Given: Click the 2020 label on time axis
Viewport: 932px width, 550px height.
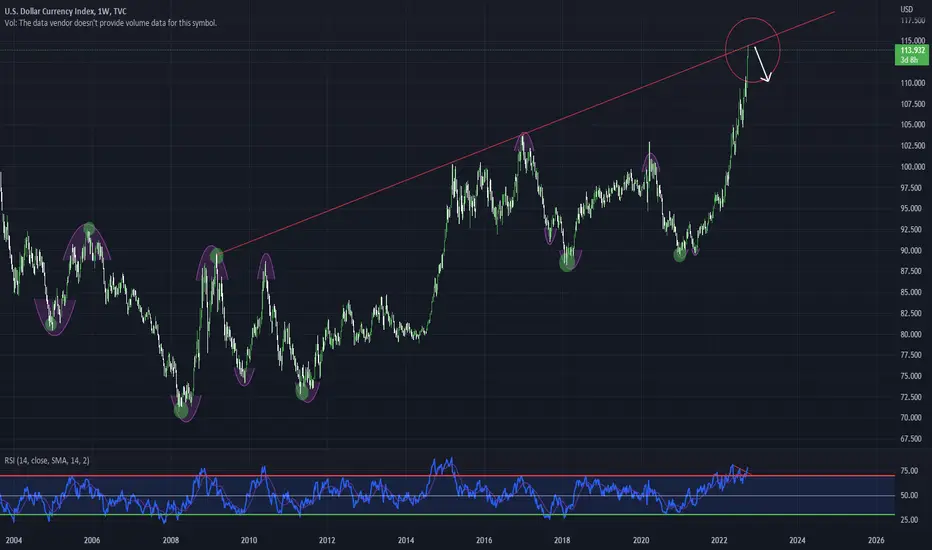Looking at the screenshot, I should click(x=641, y=540).
